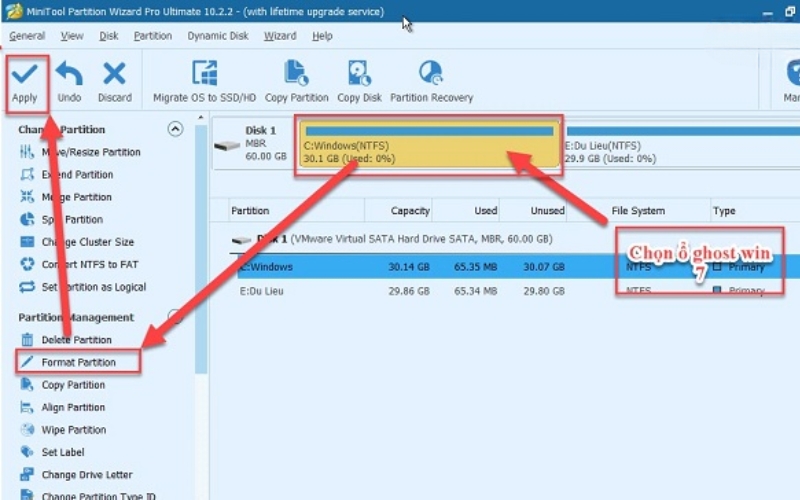
Task: Select Change Cluster Size option
Action: [x=87, y=242]
